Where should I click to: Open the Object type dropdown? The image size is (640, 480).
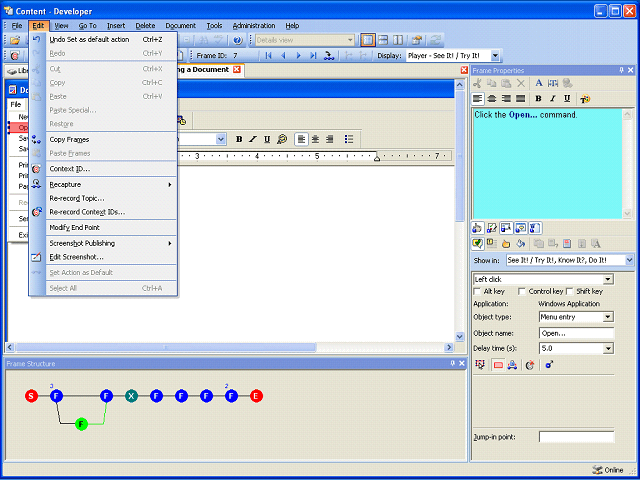click(x=608, y=317)
